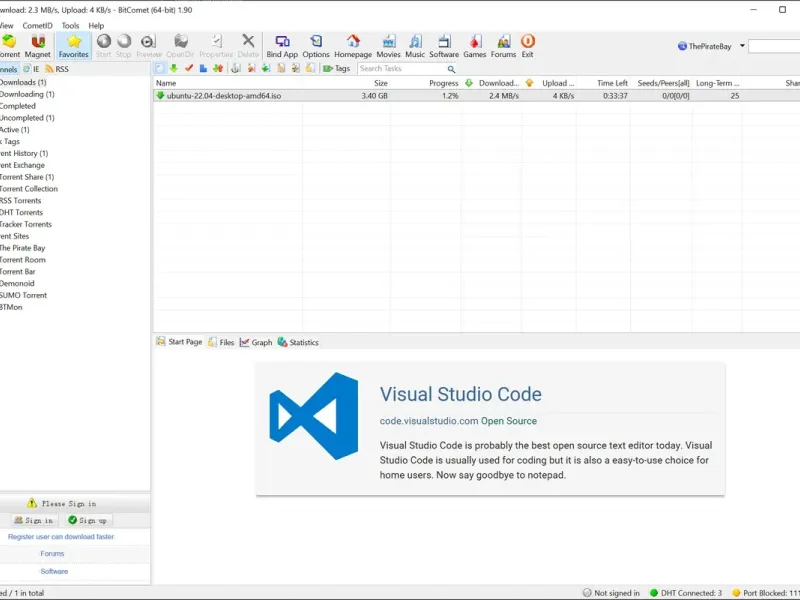Image resolution: width=800 pixels, height=600 pixels.
Task: Click the blue blocks filter icon
Action: point(203,68)
